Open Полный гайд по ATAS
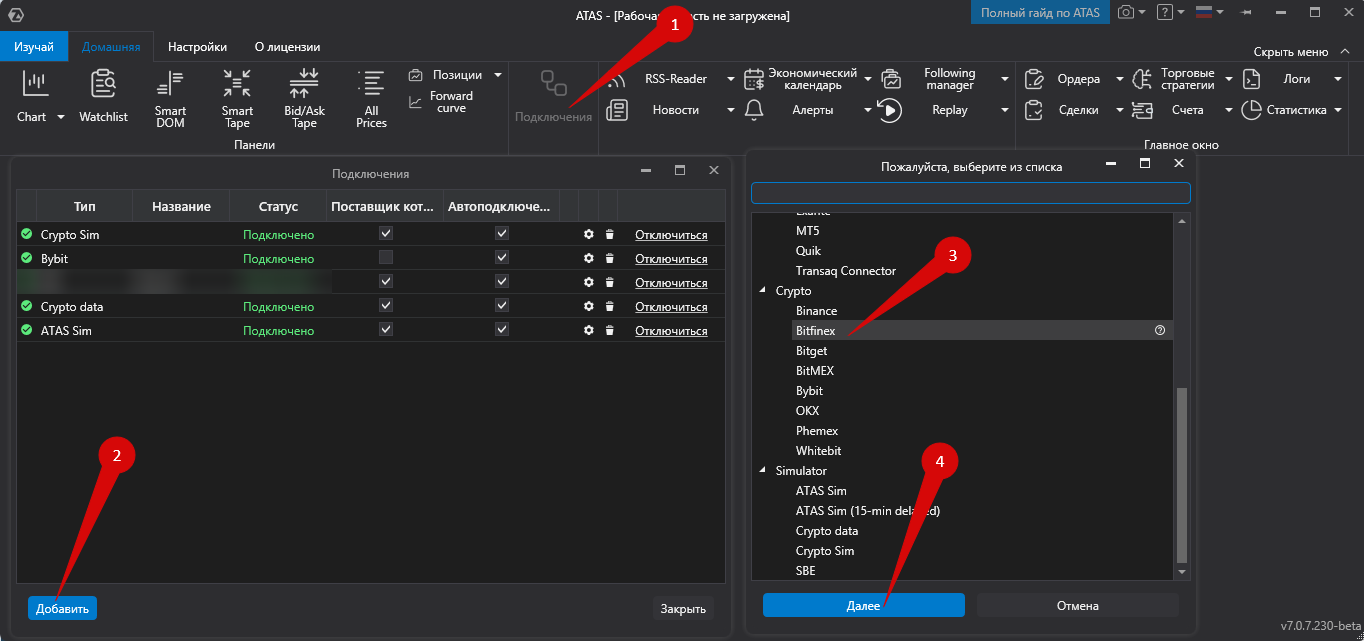Viewport: 1364px width, 641px height. click(x=1040, y=13)
